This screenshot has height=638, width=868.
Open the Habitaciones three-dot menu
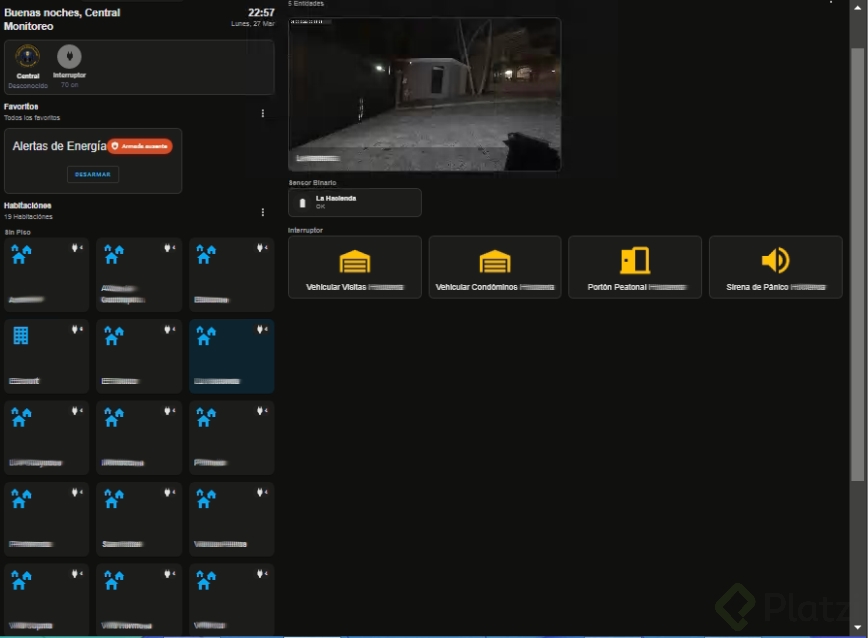[262, 212]
